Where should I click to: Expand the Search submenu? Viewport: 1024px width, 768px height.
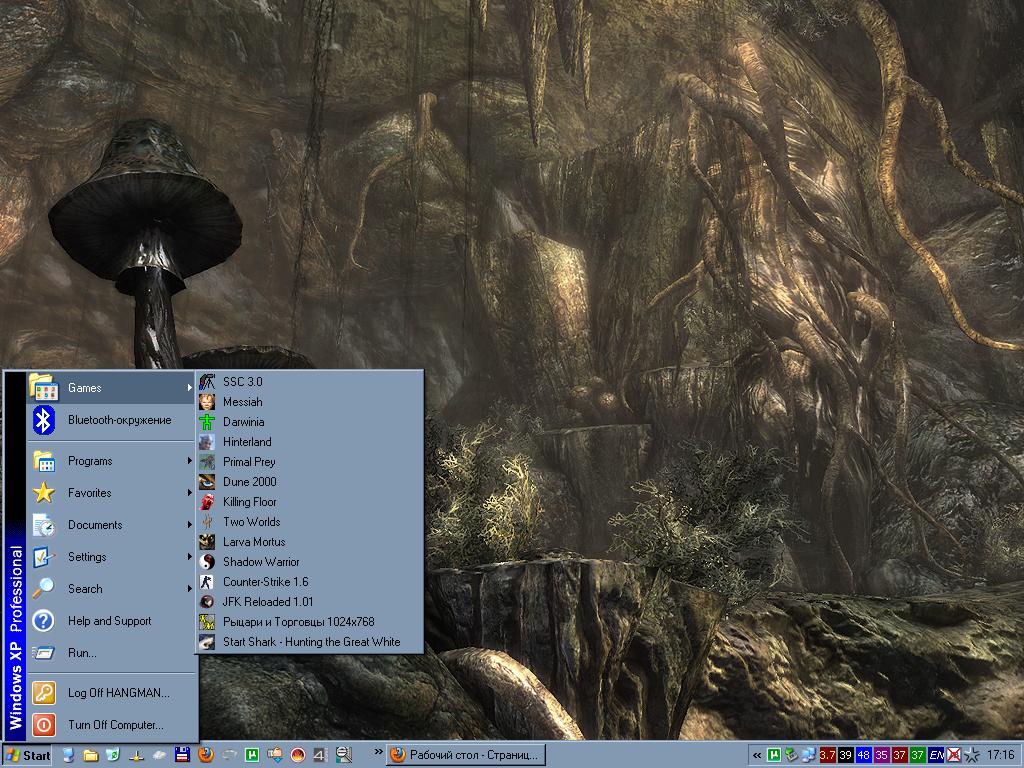[111, 589]
